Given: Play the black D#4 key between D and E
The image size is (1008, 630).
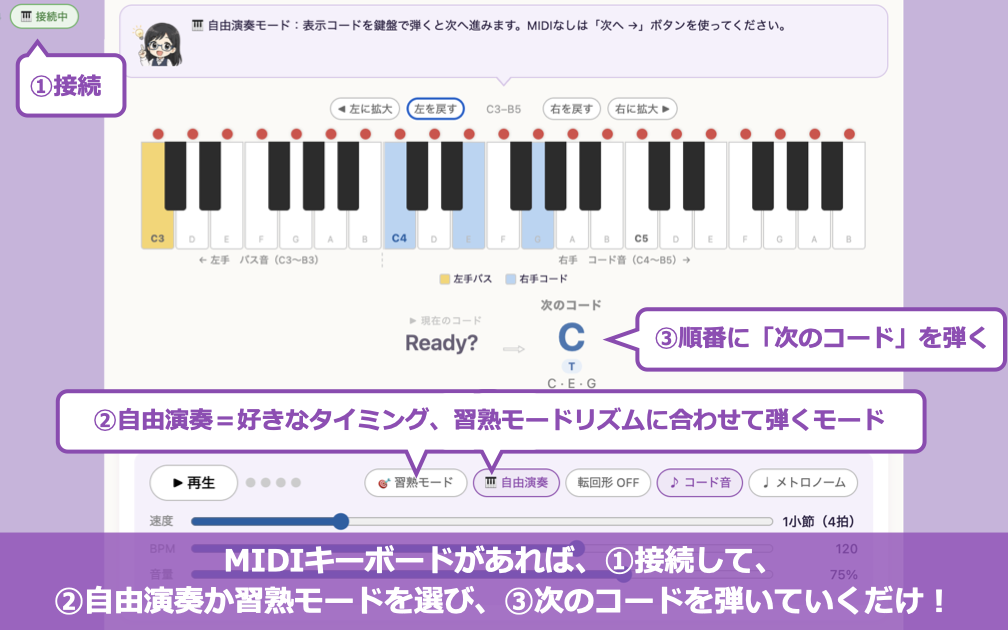Looking at the screenshot, I should pos(452,176).
